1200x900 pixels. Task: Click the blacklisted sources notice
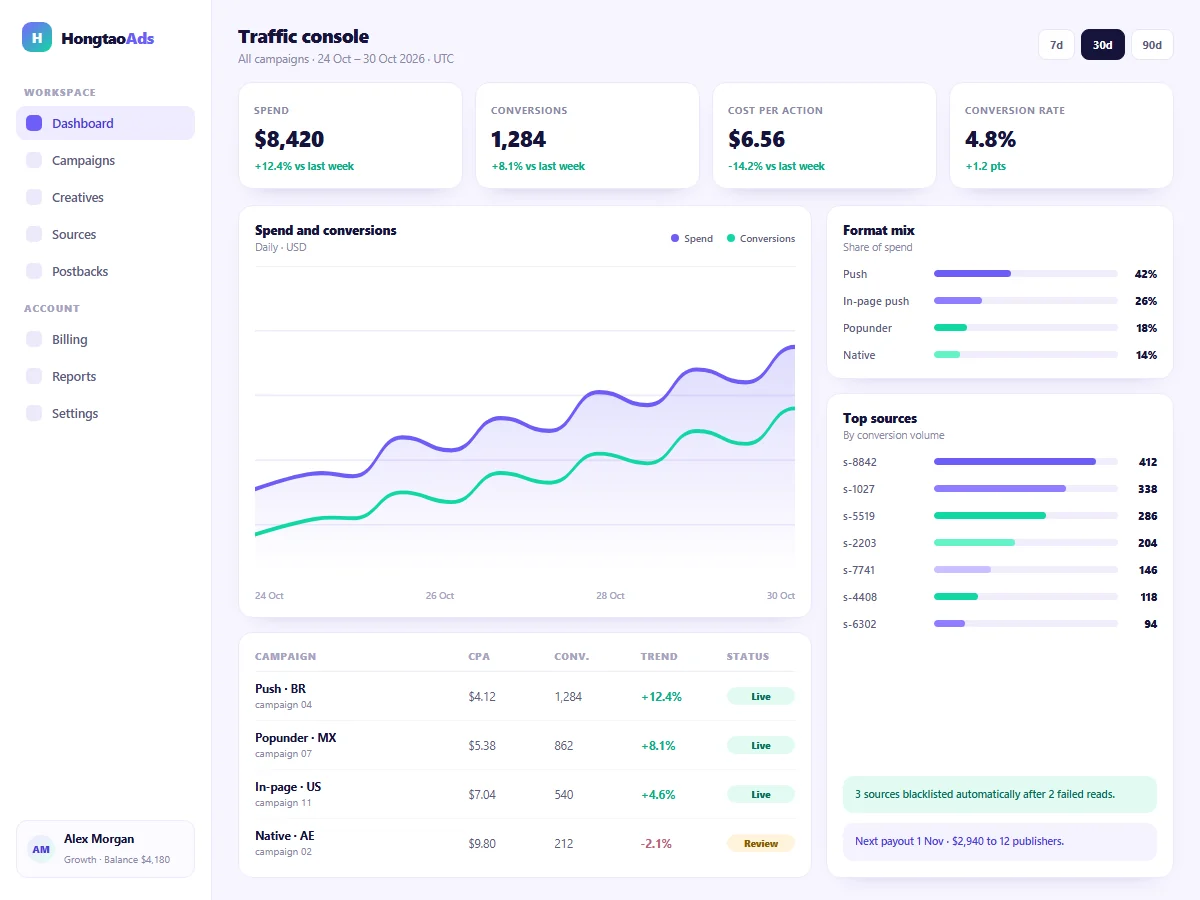pyautogui.click(x=1000, y=794)
